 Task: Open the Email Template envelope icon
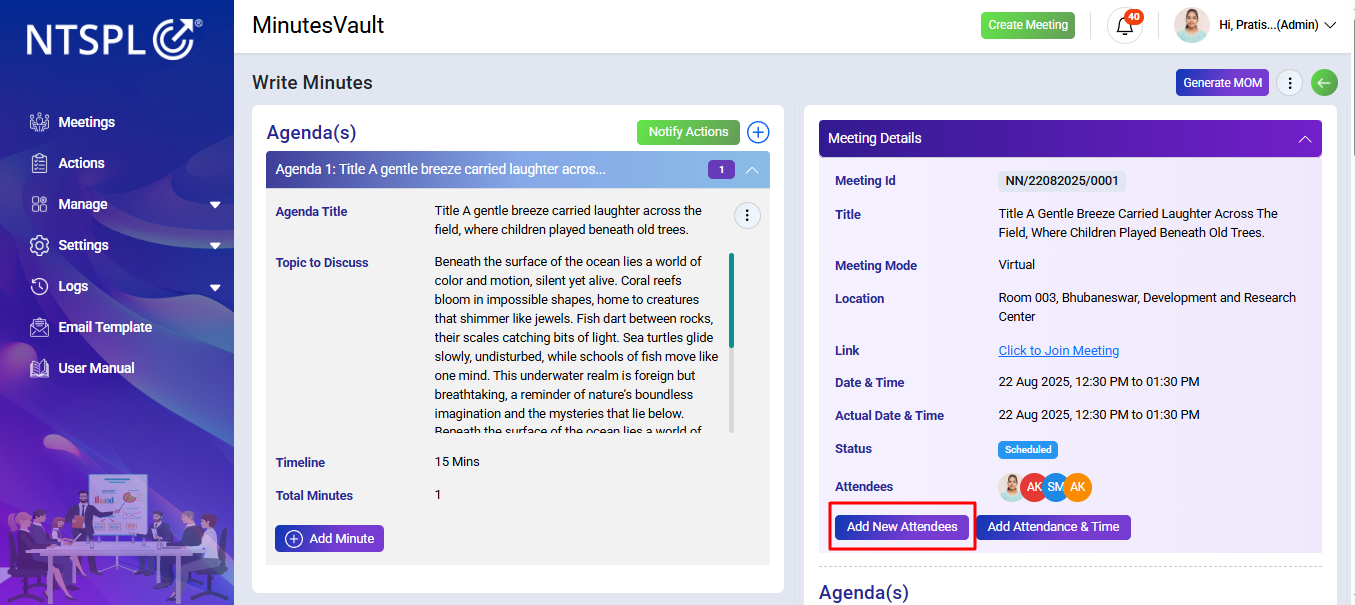(40, 327)
